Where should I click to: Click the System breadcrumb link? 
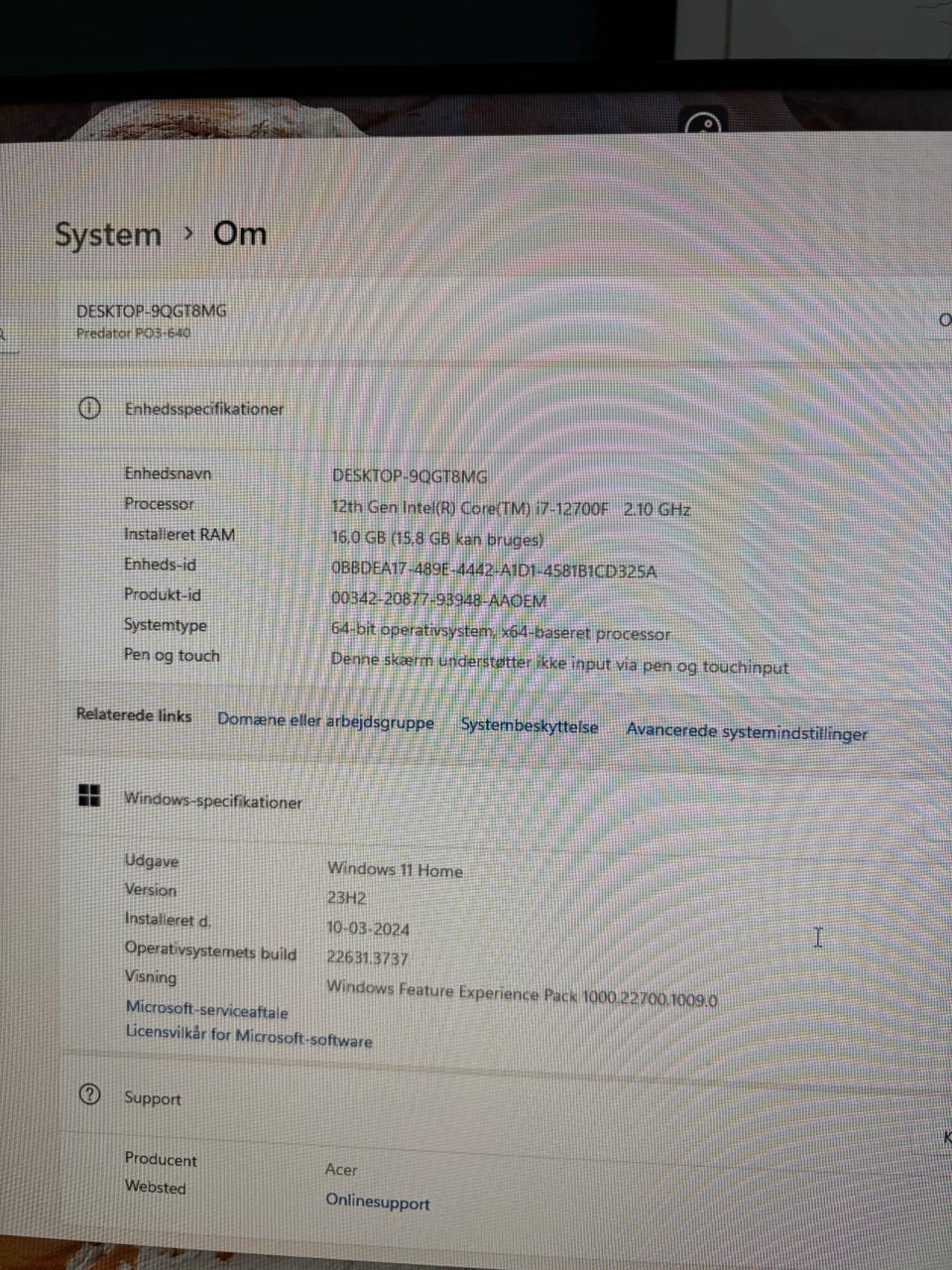(107, 235)
